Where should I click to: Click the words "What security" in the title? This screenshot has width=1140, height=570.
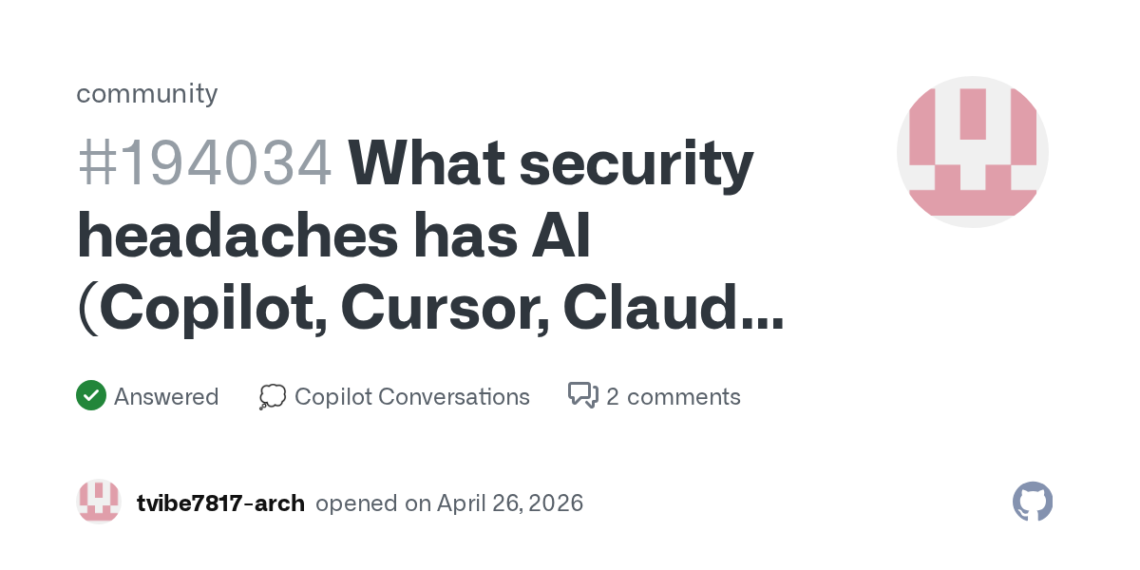[x=550, y=164]
